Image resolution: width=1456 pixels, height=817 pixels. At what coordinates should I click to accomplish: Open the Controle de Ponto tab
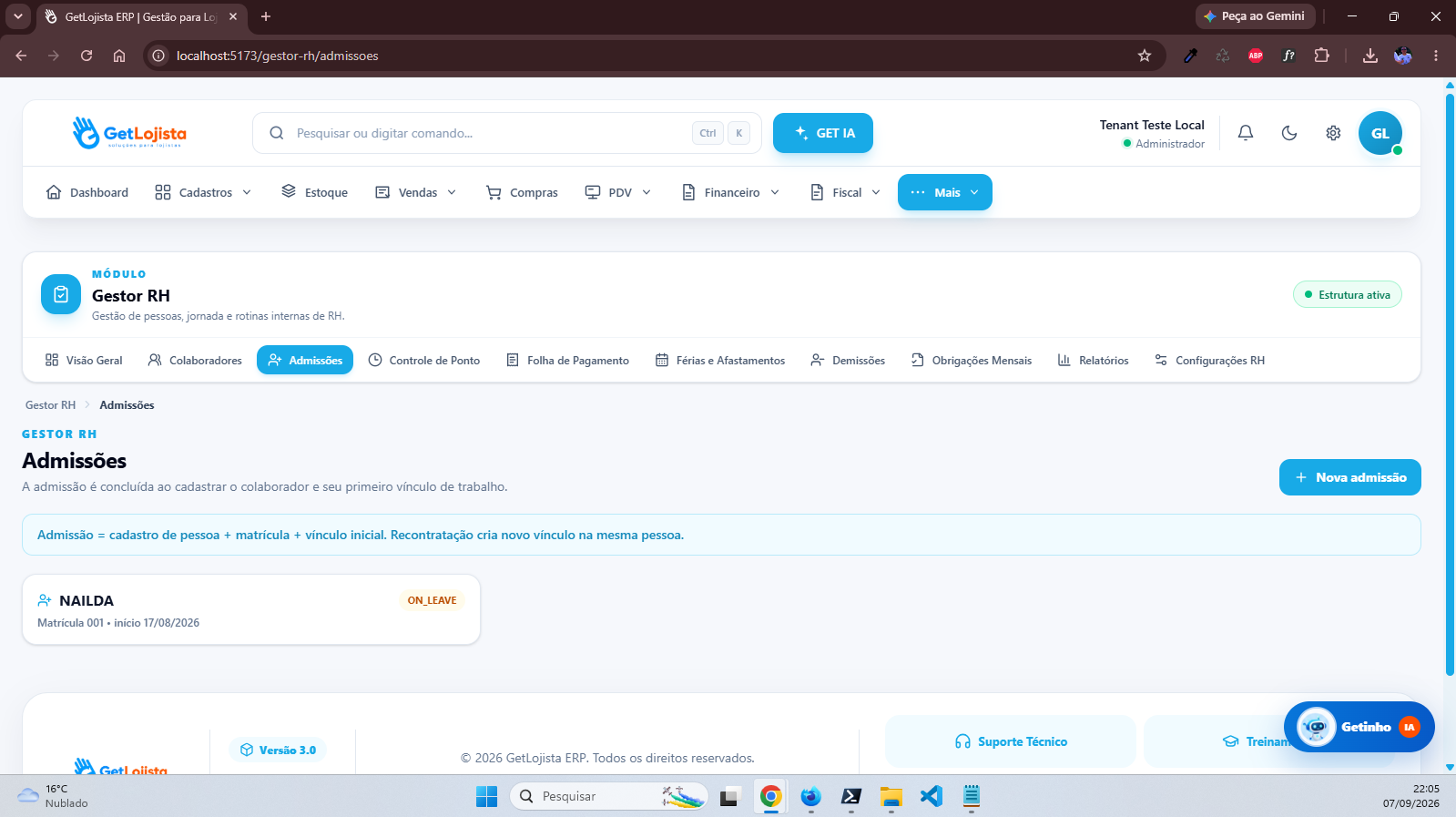pyautogui.click(x=424, y=361)
